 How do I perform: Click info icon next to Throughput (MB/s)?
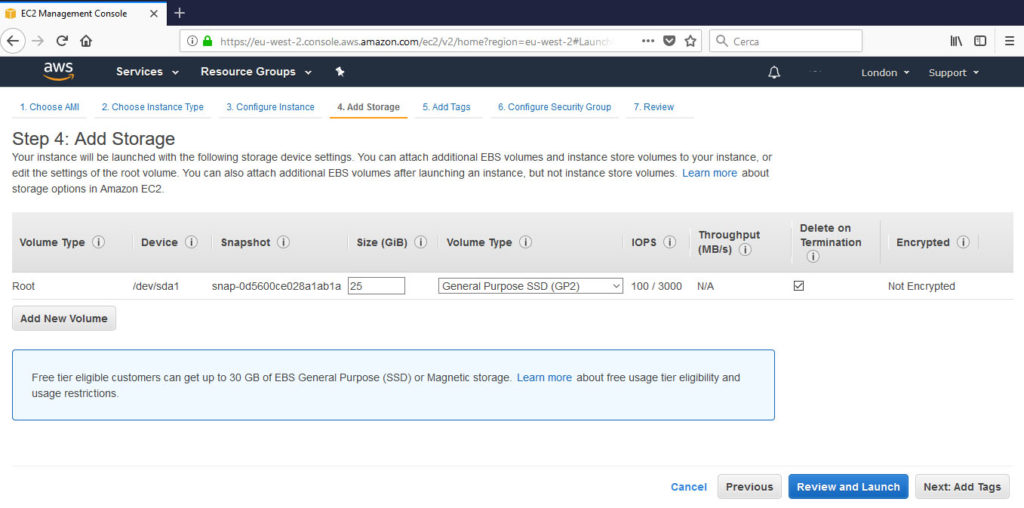pyautogui.click(x=745, y=250)
